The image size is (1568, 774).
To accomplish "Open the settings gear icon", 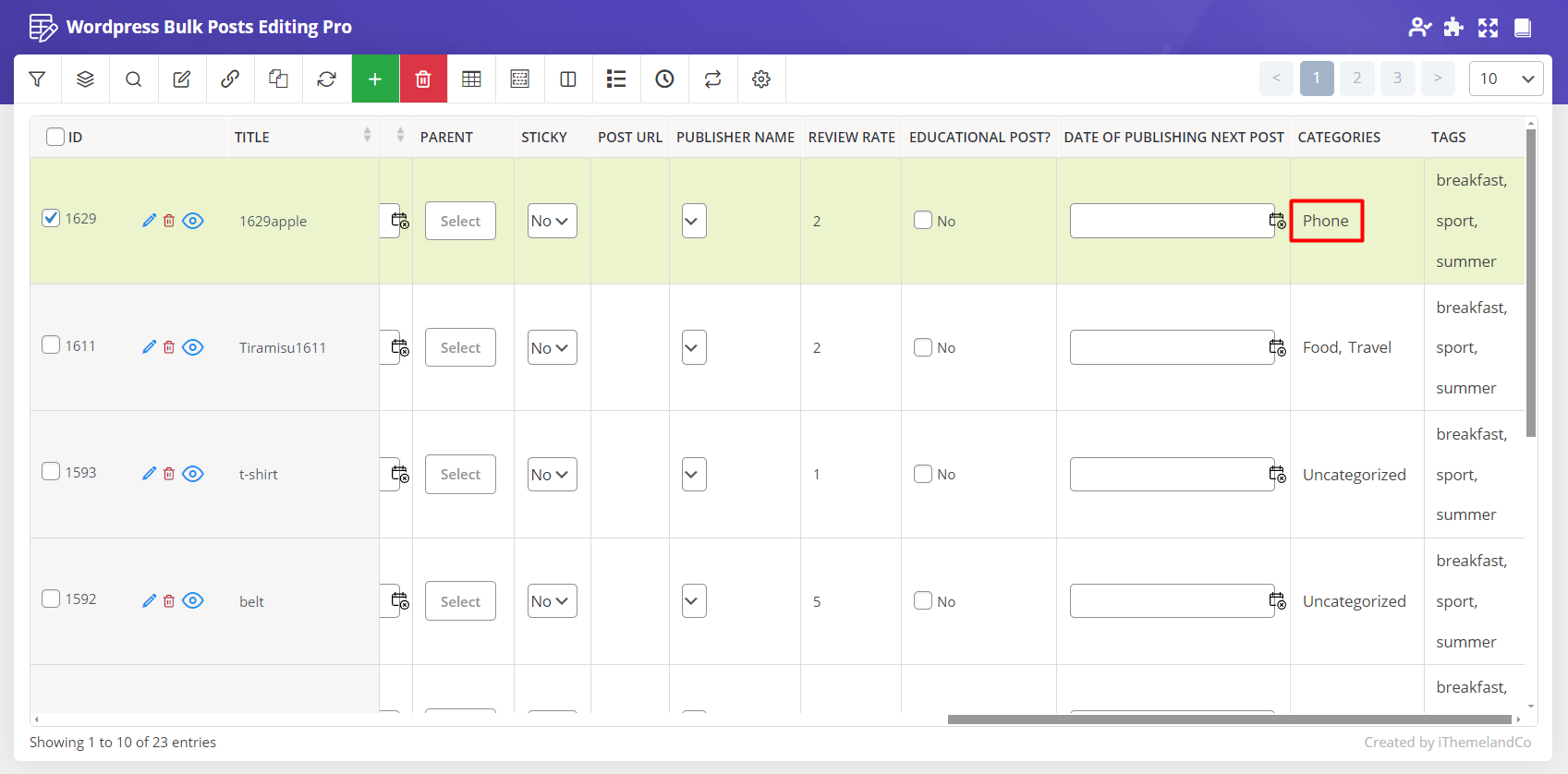I will 761,79.
